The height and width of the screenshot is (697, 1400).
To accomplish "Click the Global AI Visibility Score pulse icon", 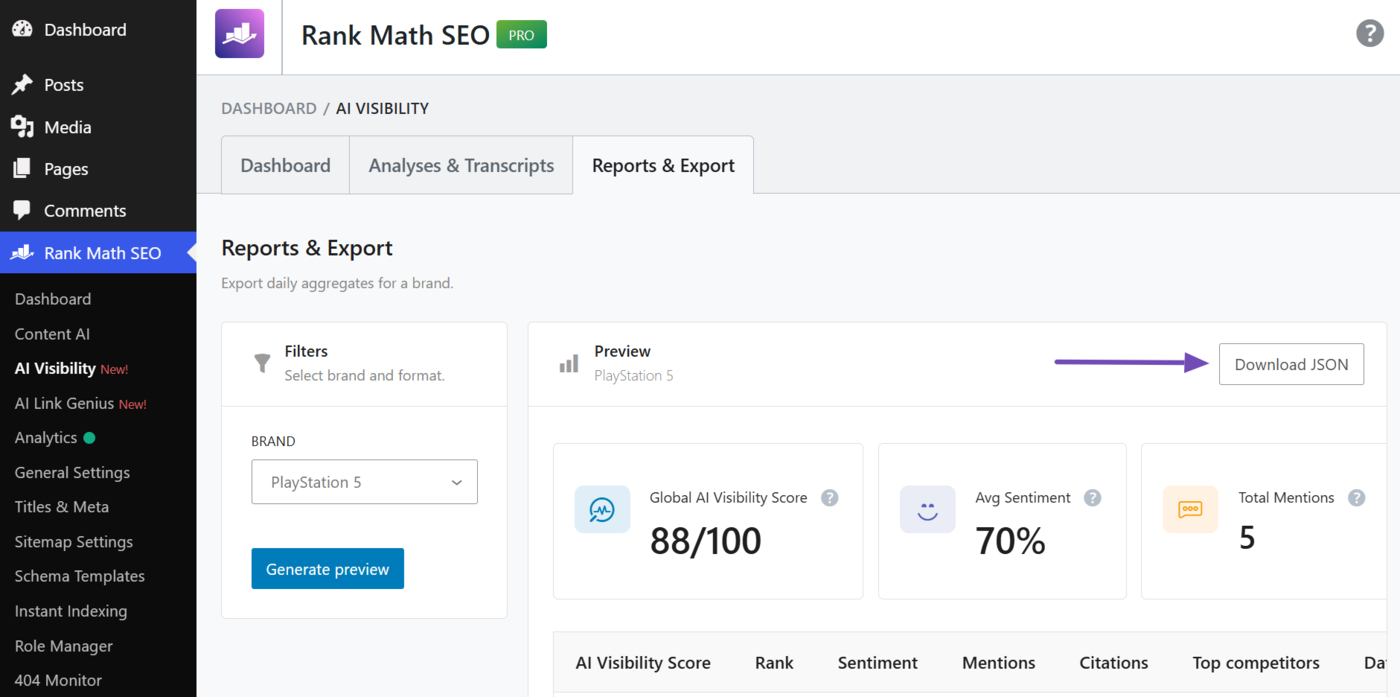I will (602, 509).
